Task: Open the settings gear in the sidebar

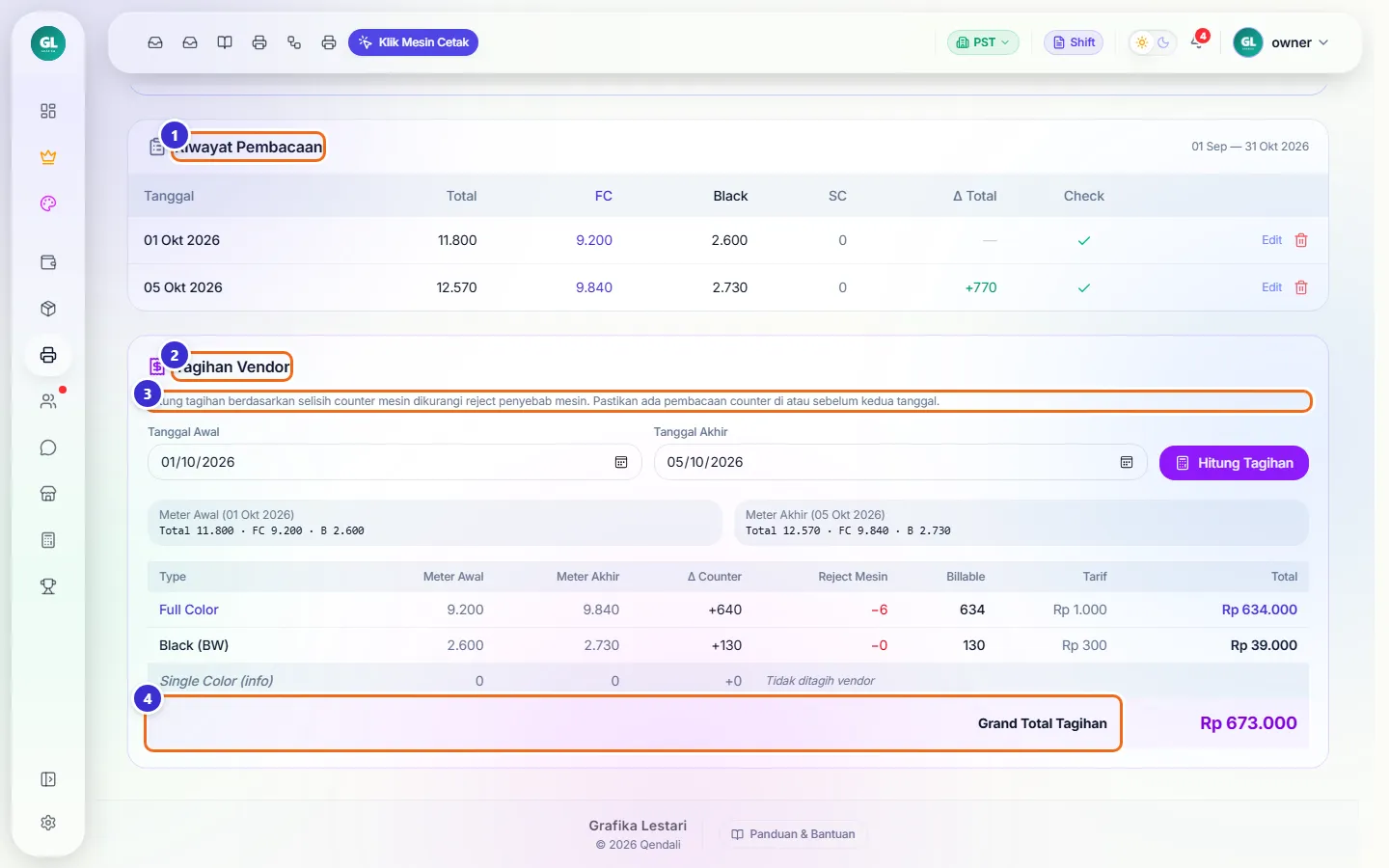Action: point(48,823)
